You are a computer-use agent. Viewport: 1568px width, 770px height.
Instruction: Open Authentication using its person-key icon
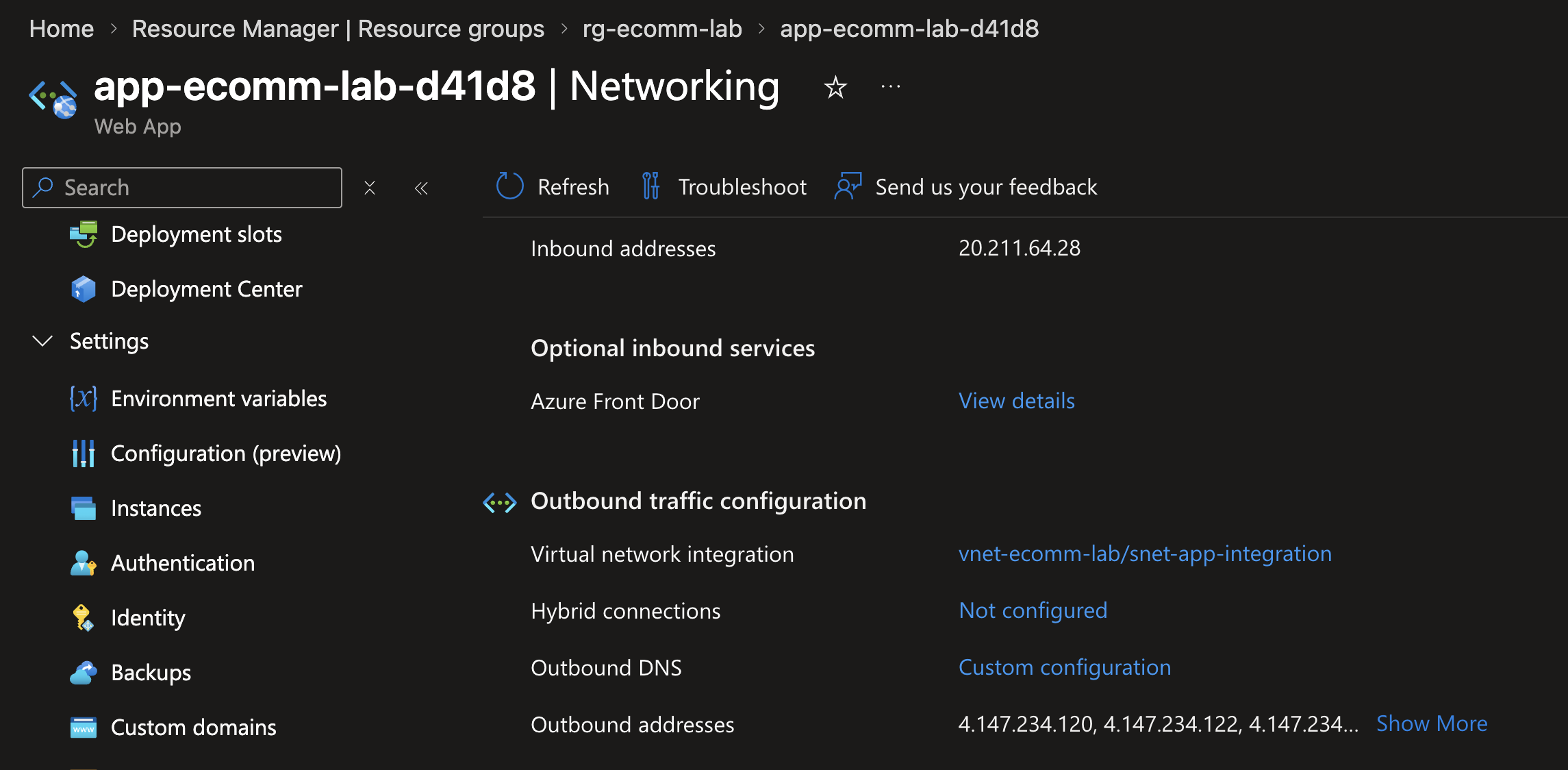pyautogui.click(x=84, y=563)
